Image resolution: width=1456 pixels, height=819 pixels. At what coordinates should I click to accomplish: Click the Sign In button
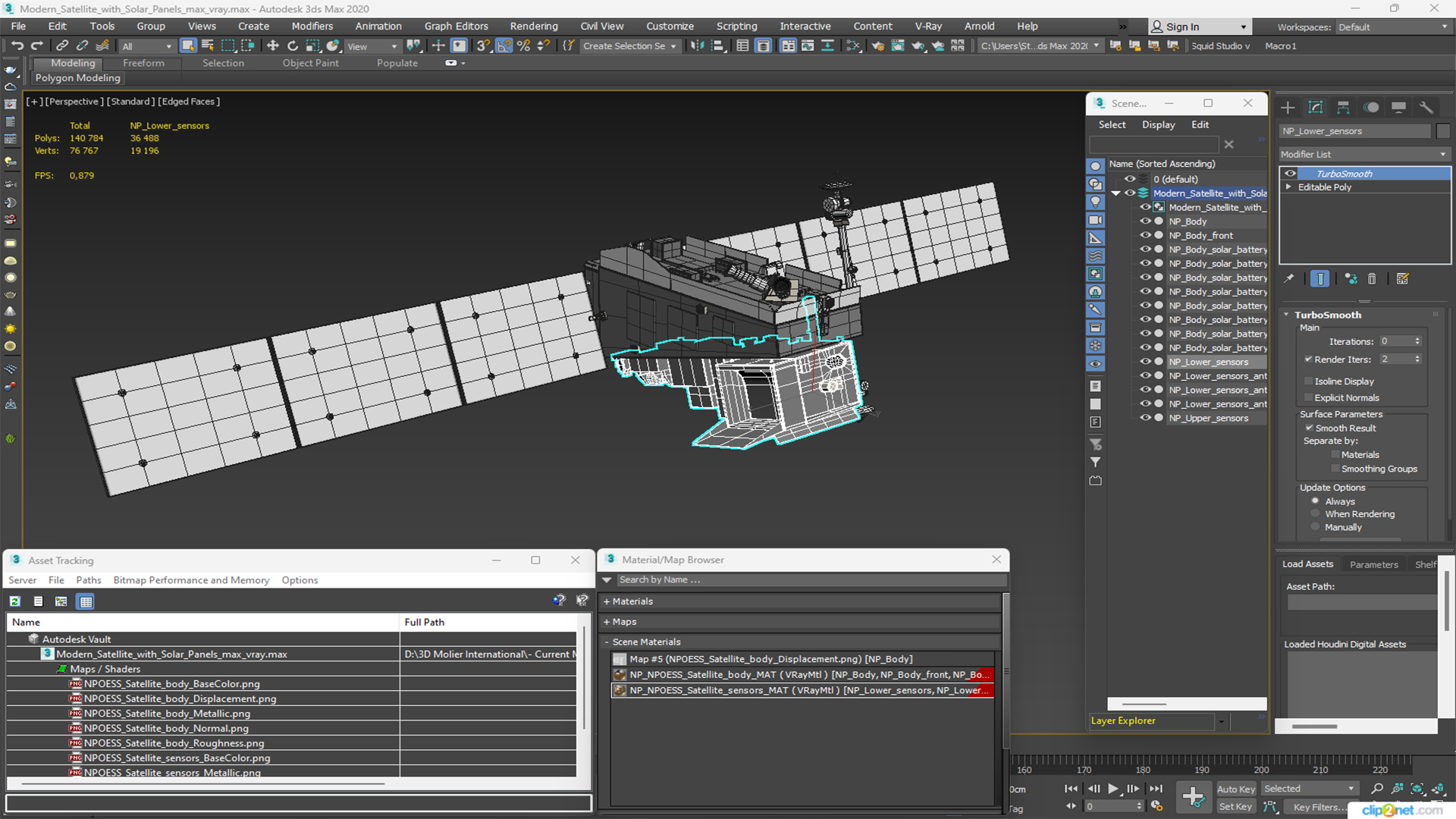(x=1199, y=27)
